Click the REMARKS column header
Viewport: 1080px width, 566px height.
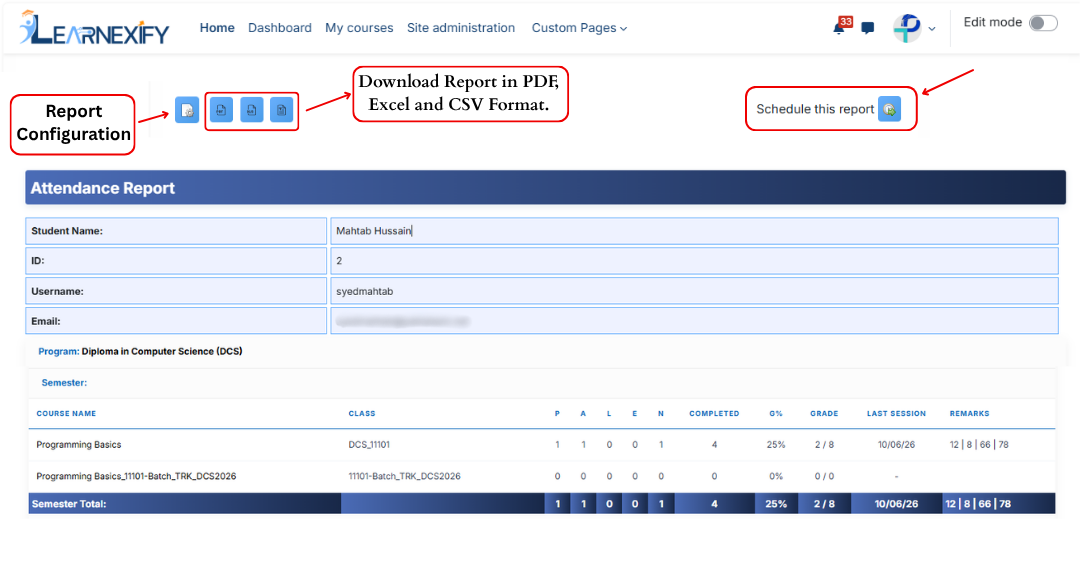click(x=969, y=414)
